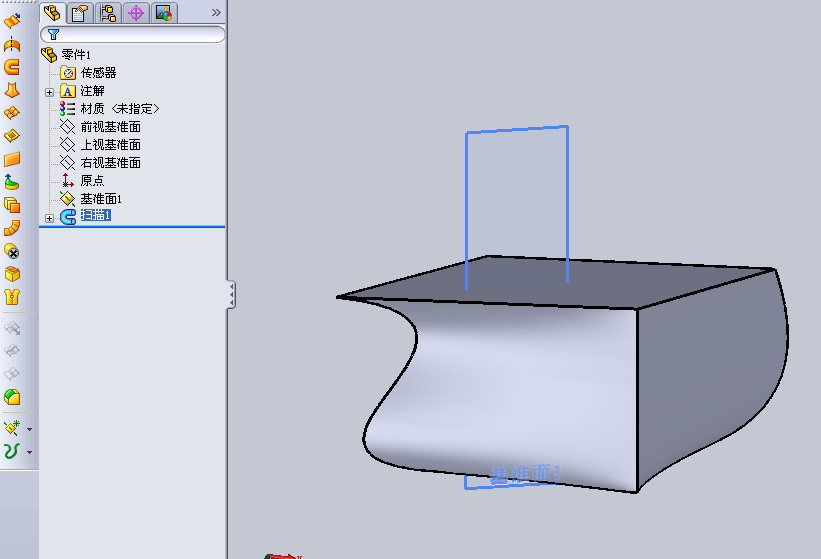Switch to the FeatureManager design tree tab
Viewport: 821px width, 559px height.
(x=52, y=13)
